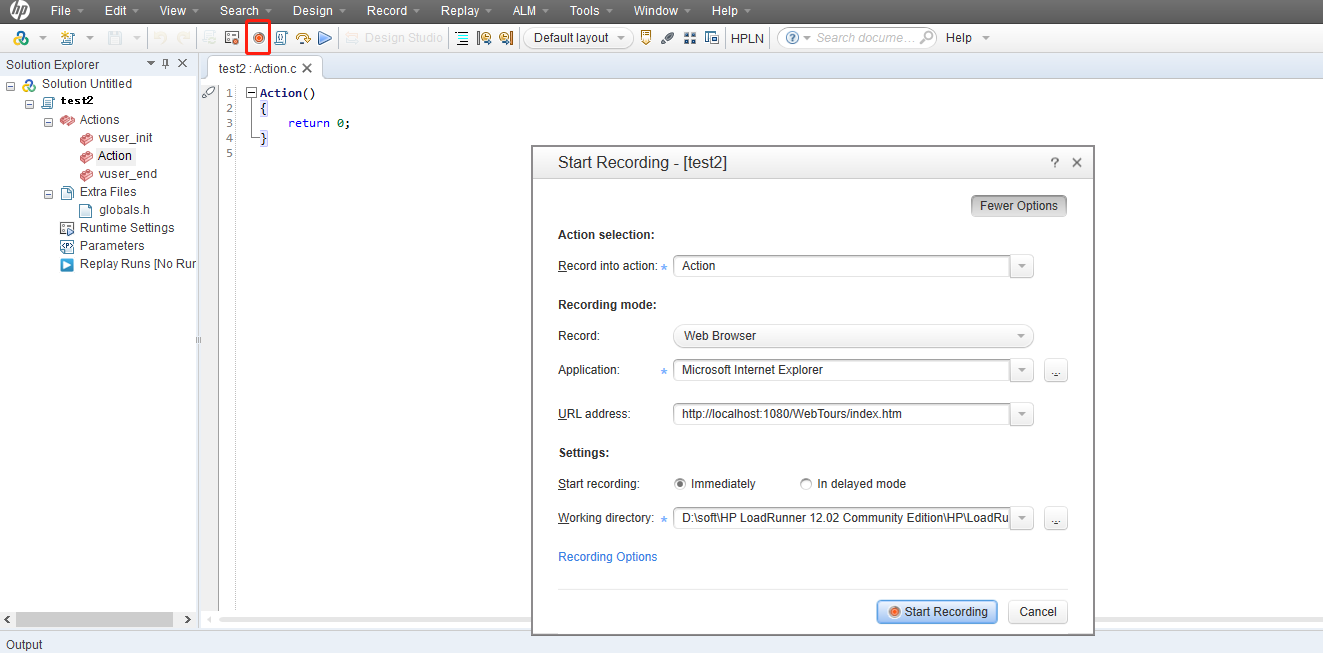The height and width of the screenshot is (653, 1323).
Task: Click the Go to next snapshot icon
Action: 506,38
